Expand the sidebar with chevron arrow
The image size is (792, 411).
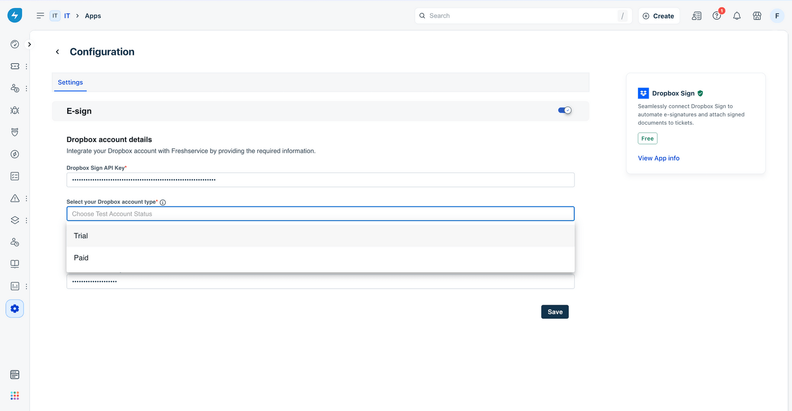(x=29, y=44)
